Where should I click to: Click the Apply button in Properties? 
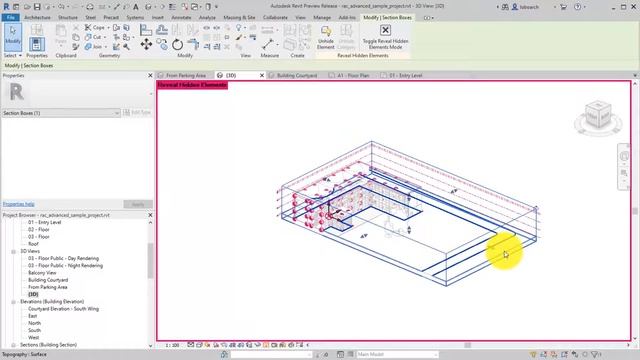pyautogui.click(x=138, y=204)
